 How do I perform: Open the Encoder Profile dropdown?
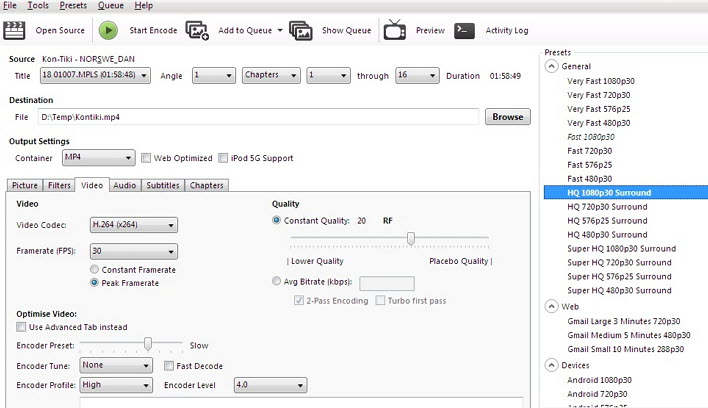pyautogui.click(x=116, y=385)
